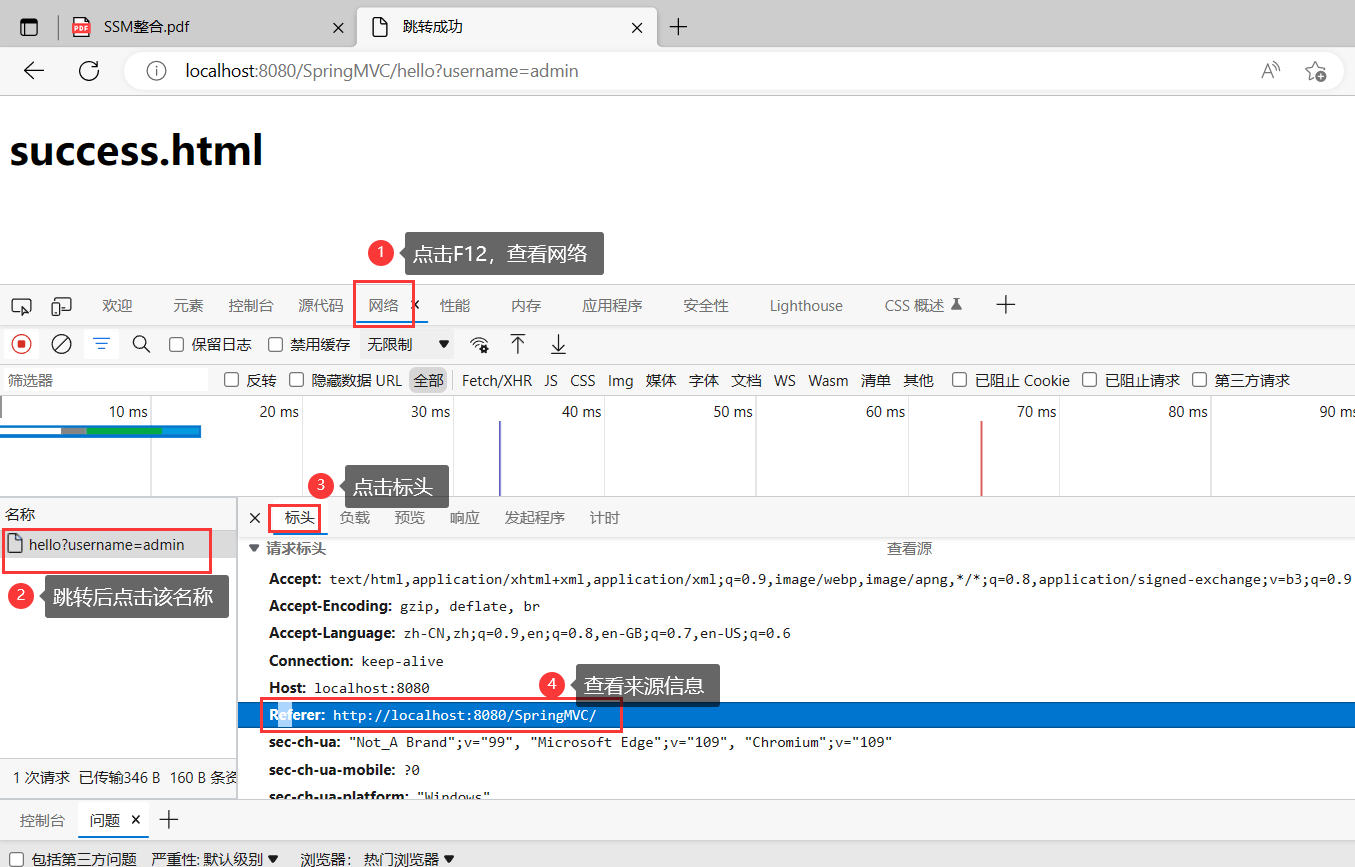Filter requests by JS type
The image size is (1355, 867).
point(551,380)
